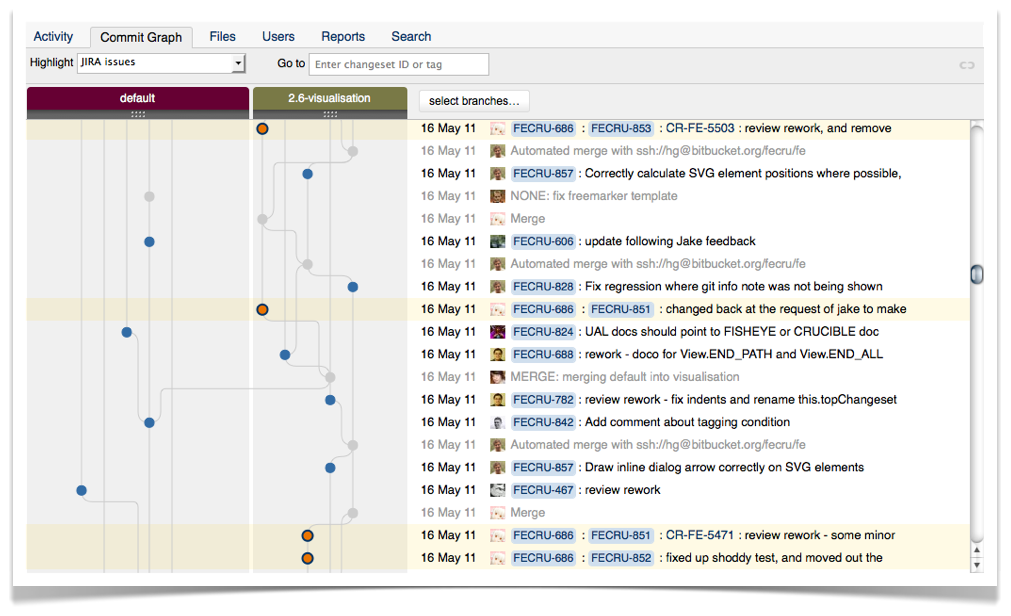Click author avatar on FECRU-842 commit row
This screenshot has width=1011, height=616.
tap(497, 422)
